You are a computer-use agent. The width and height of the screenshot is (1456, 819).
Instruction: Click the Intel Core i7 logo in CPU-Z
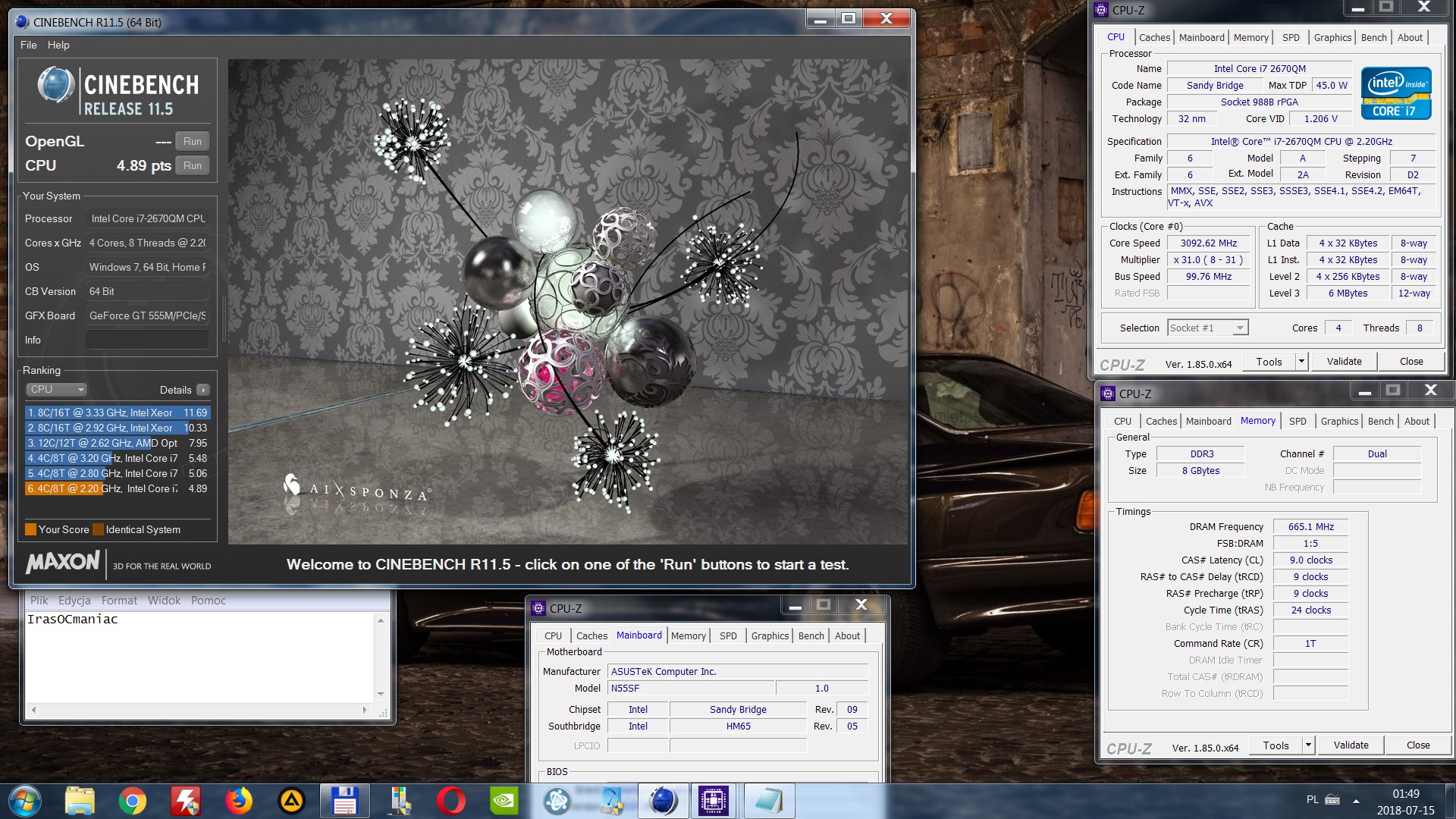tap(1395, 93)
